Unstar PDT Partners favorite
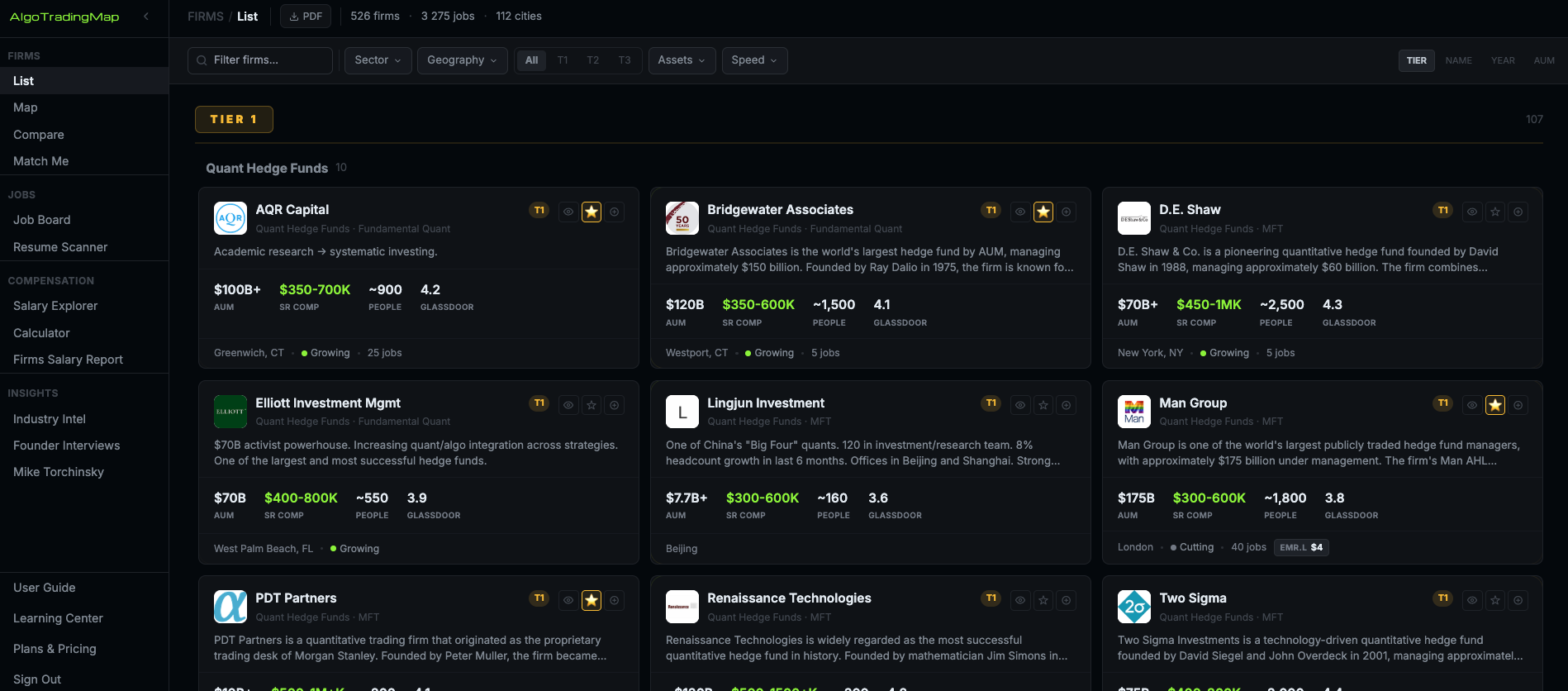 592,600
